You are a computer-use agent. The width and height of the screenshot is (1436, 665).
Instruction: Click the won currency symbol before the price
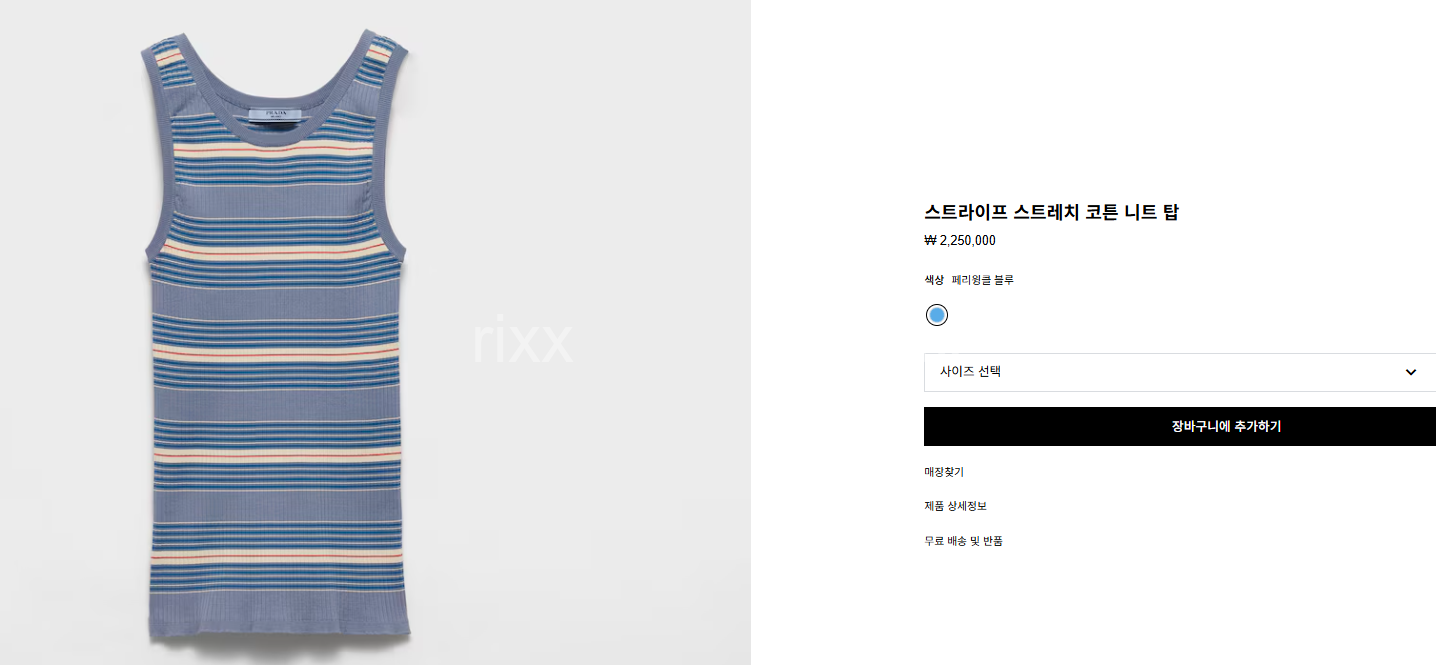click(930, 241)
